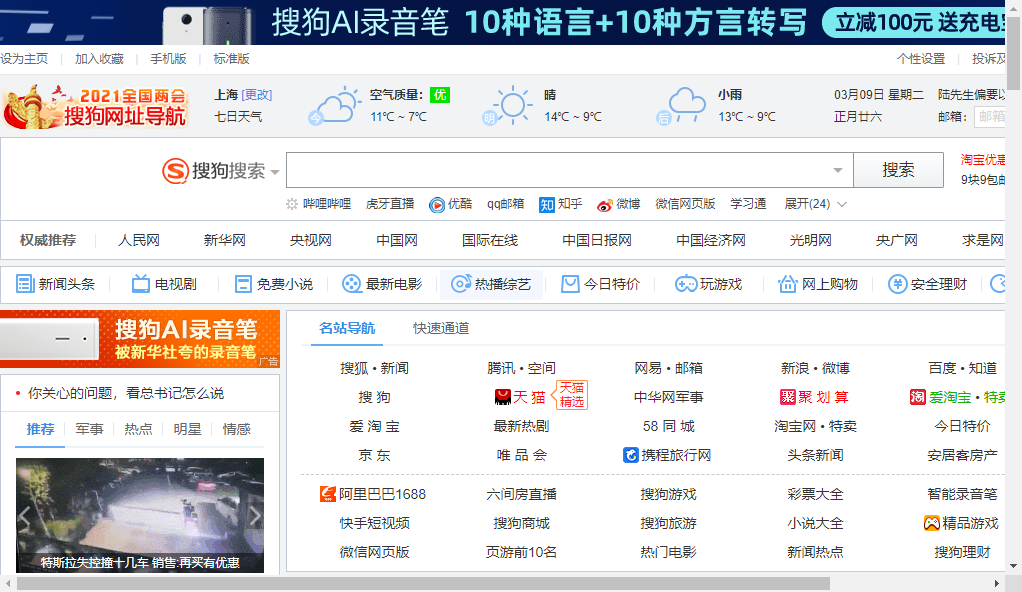The height and width of the screenshot is (592, 1022).
Task: Open the 新闻头条 news icon
Action: pos(25,284)
